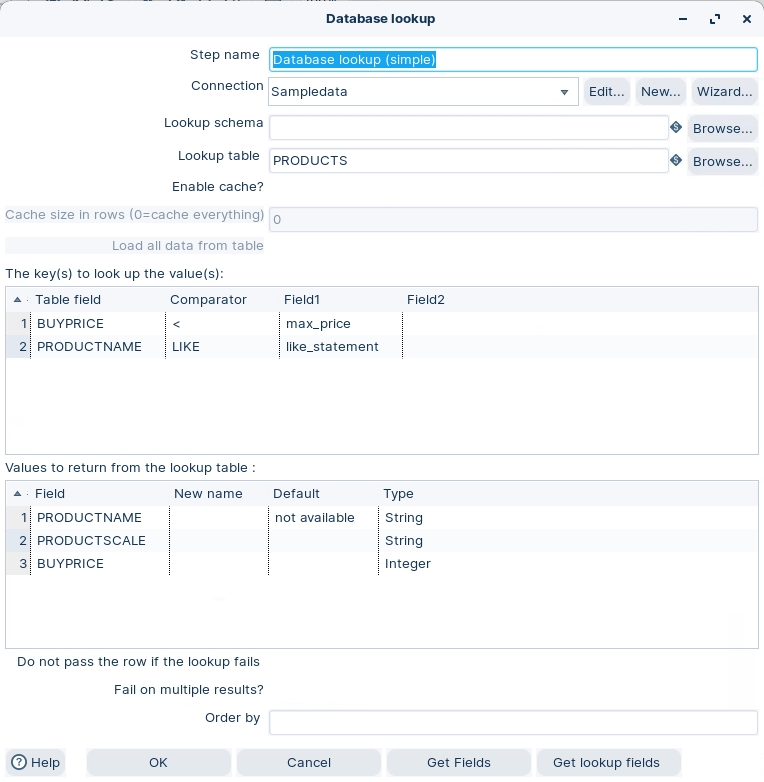This screenshot has width=764, height=782.
Task: Click in the Order by field
Action: coord(513,722)
